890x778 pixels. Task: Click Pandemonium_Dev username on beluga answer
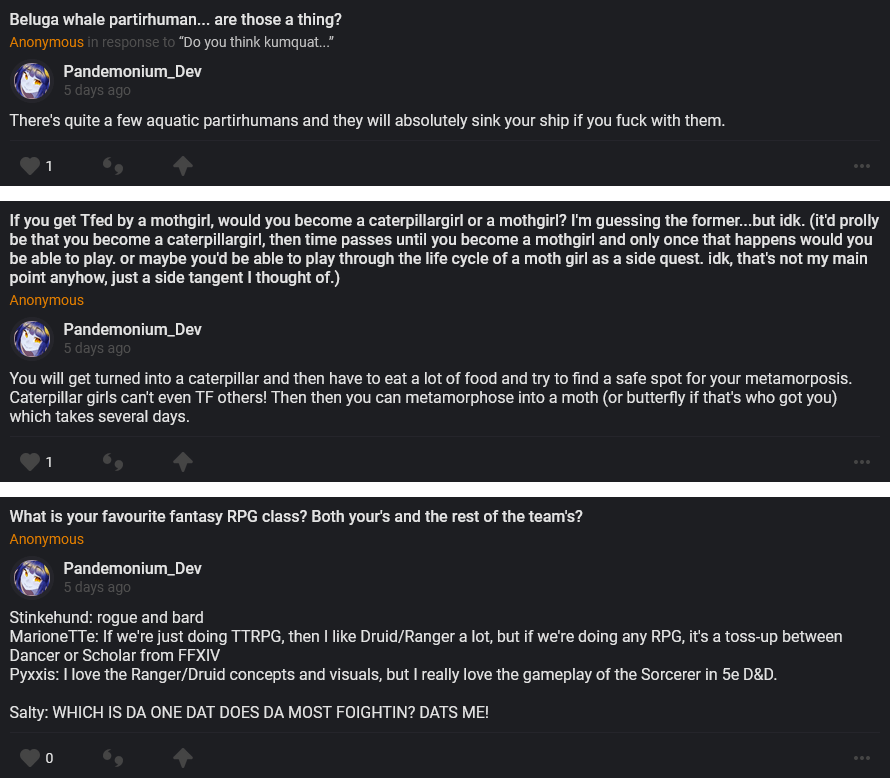click(x=133, y=71)
